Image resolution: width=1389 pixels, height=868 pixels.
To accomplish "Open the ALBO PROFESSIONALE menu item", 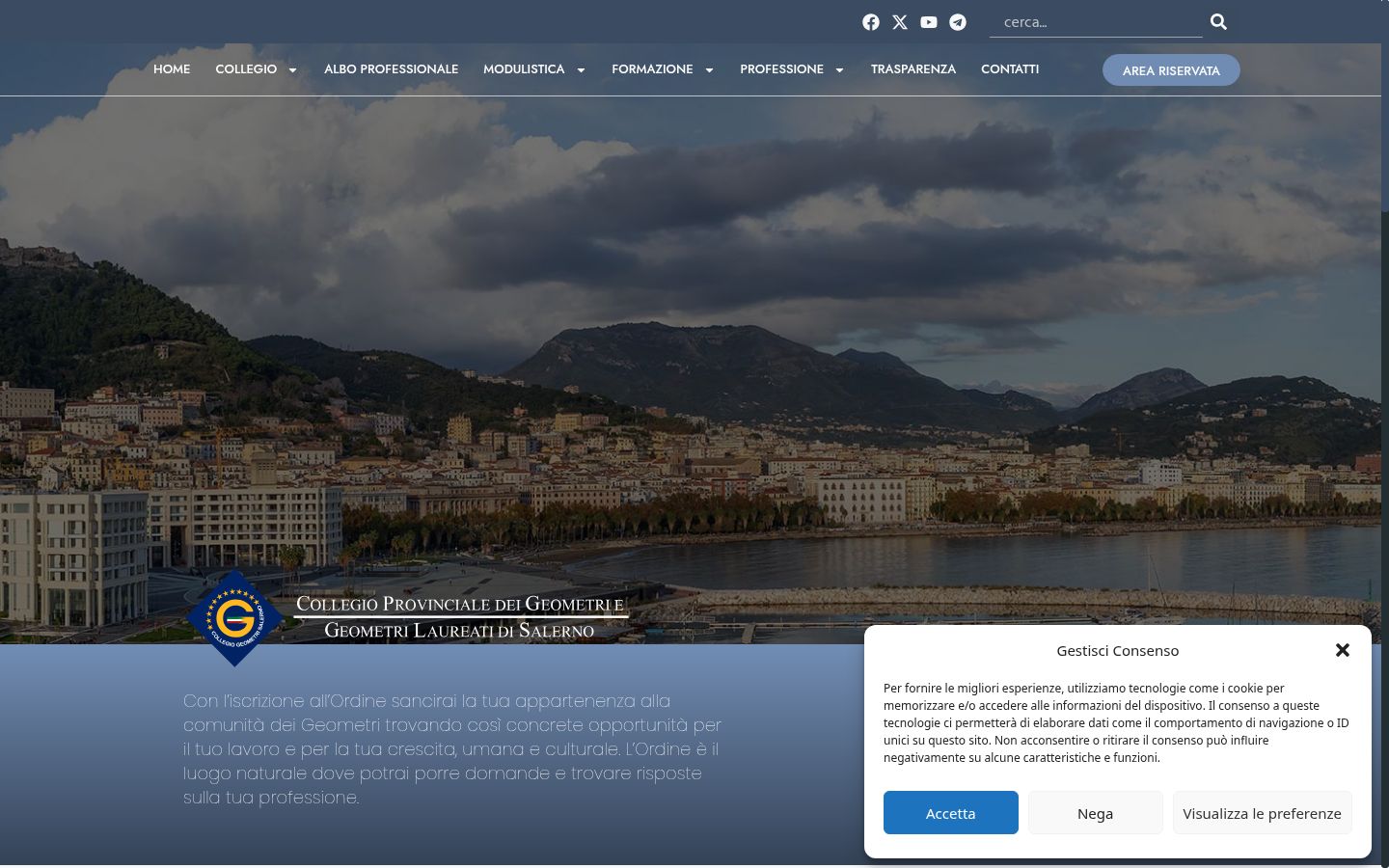I will pyautogui.click(x=391, y=68).
